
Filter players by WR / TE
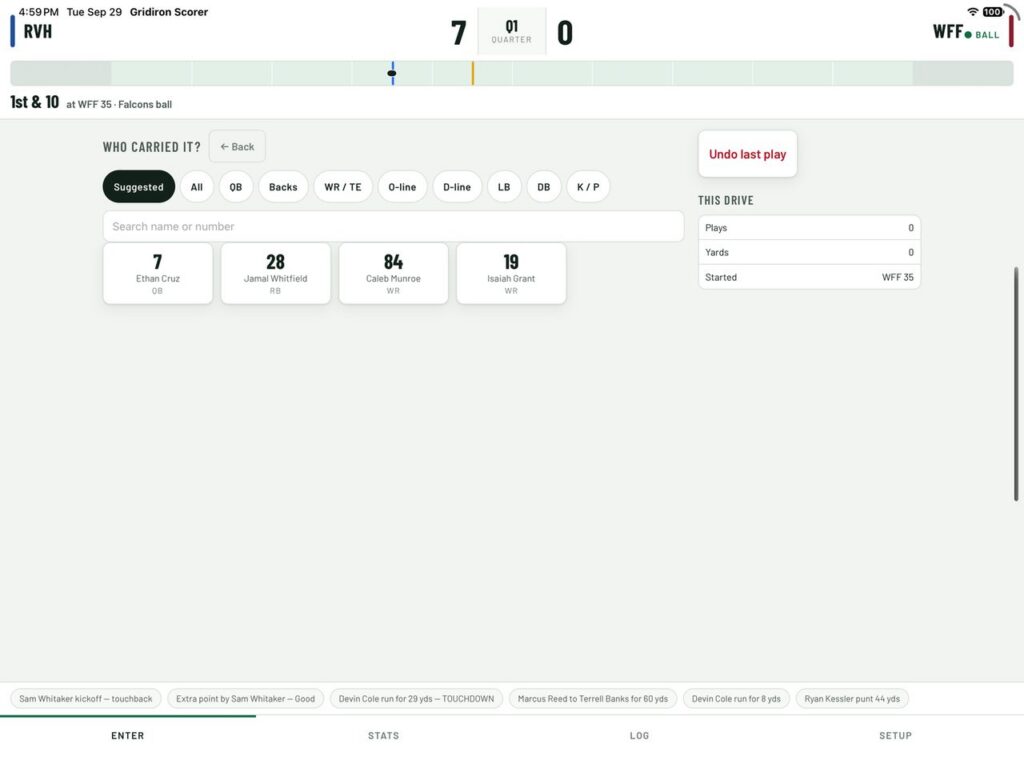343,187
